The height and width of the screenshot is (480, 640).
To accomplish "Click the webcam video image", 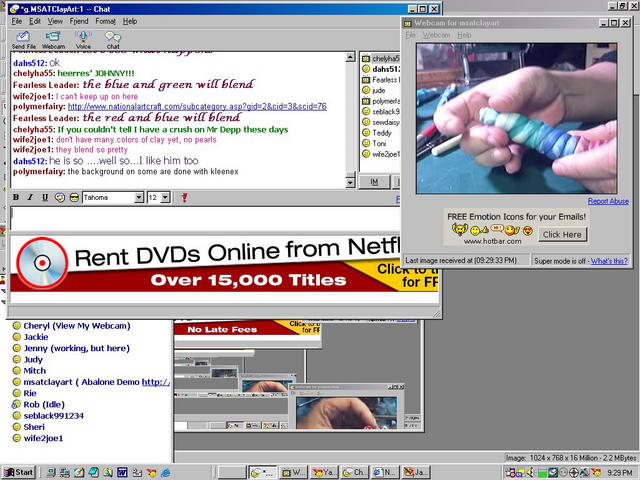I will coord(516,118).
